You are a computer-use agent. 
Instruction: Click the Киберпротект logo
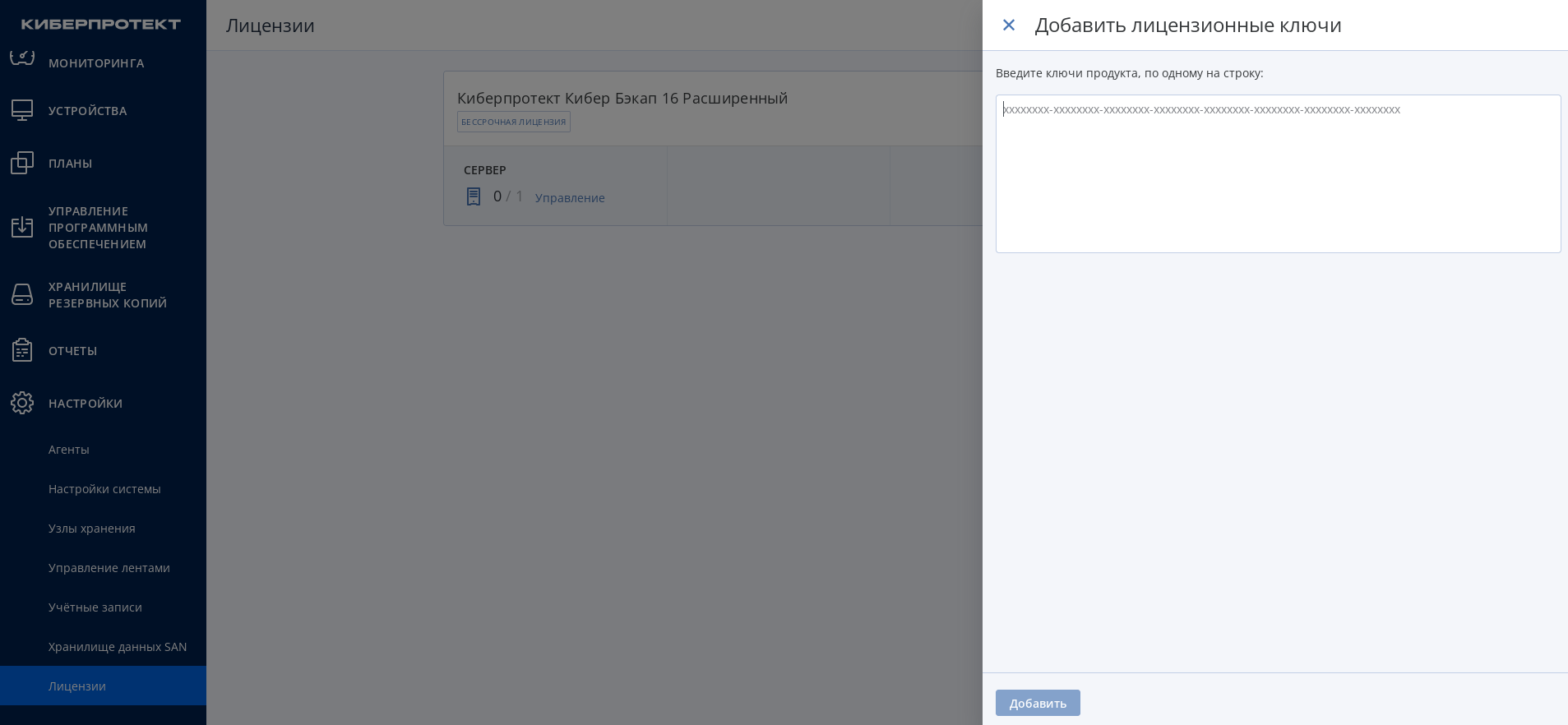click(x=101, y=25)
